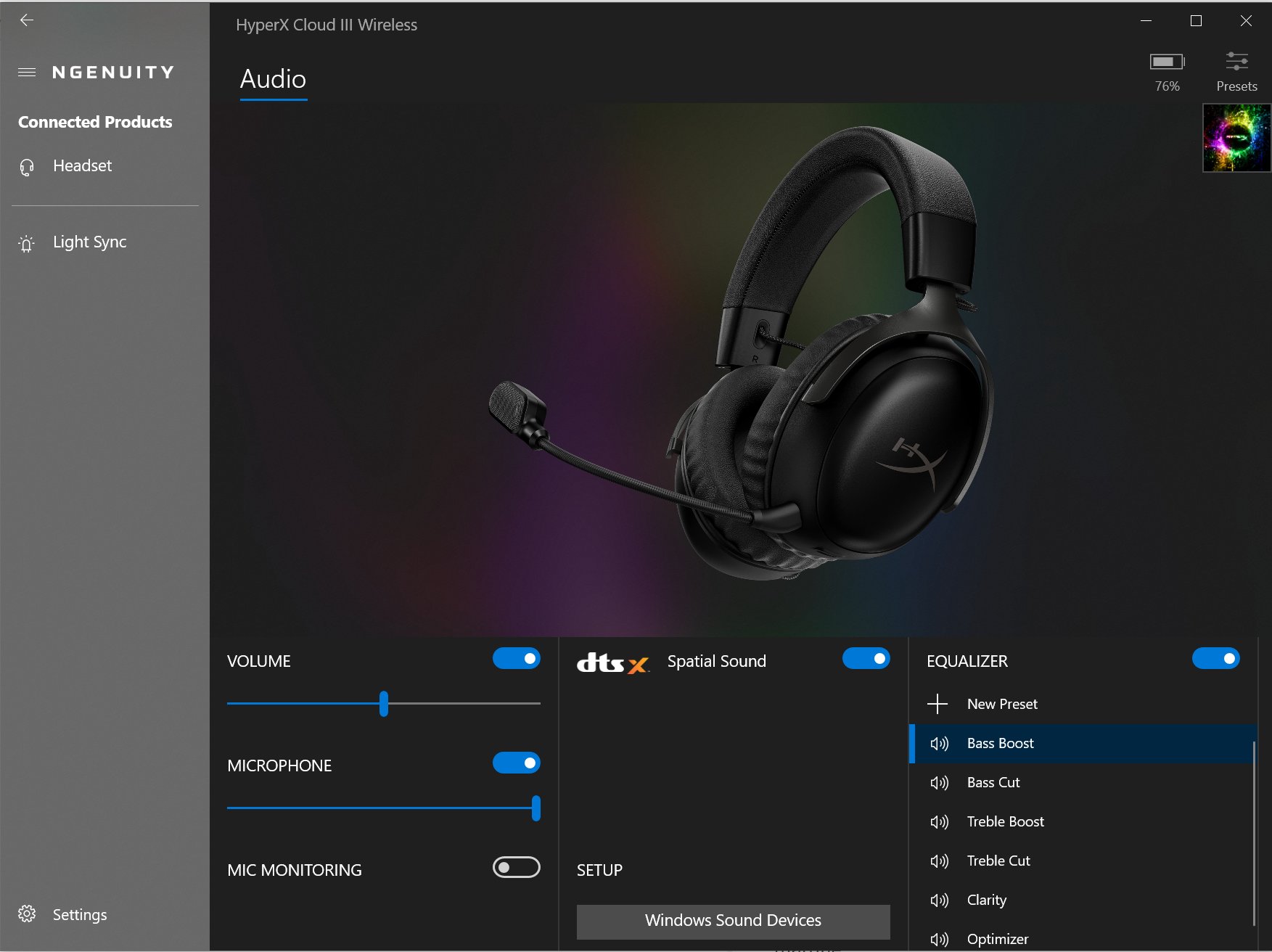Screen dimensions: 1272x952
Task: Click the back arrow icon
Action: pyautogui.click(x=27, y=20)
